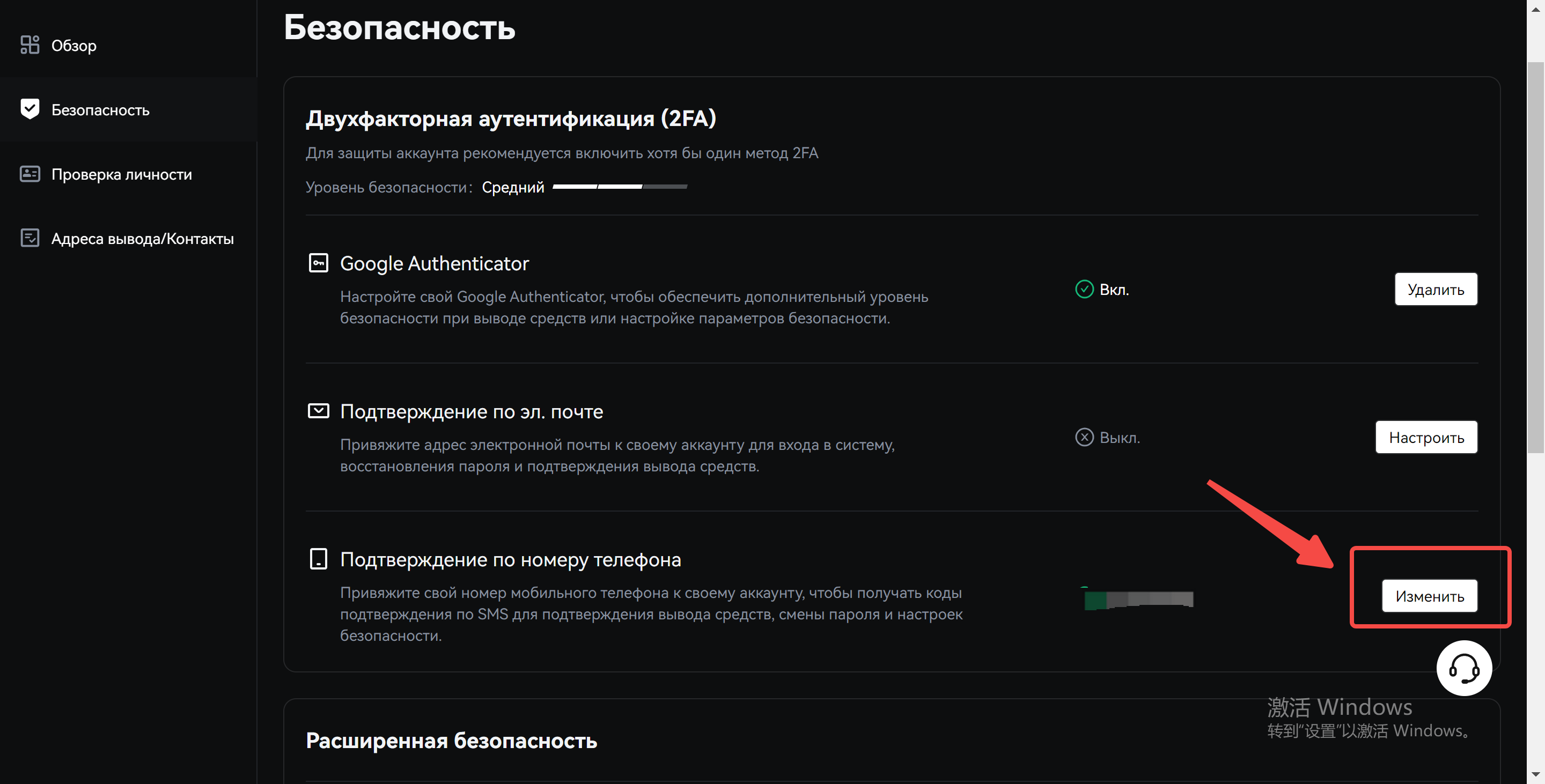Click the scrollbar down arrow
The image size is (1545, 784).
[1535, 775]
